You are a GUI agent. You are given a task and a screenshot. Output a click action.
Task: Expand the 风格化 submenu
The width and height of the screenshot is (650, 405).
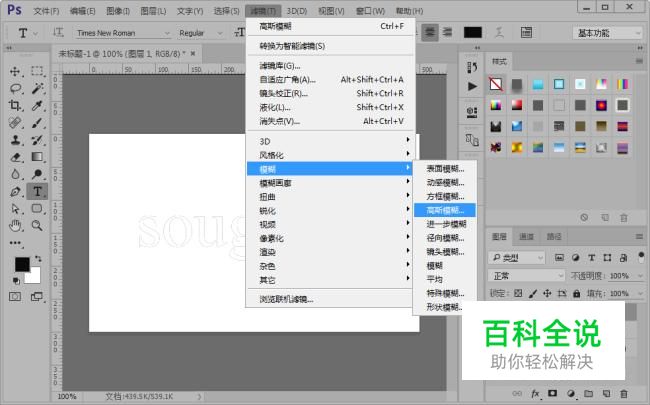(x=330, y=155)
